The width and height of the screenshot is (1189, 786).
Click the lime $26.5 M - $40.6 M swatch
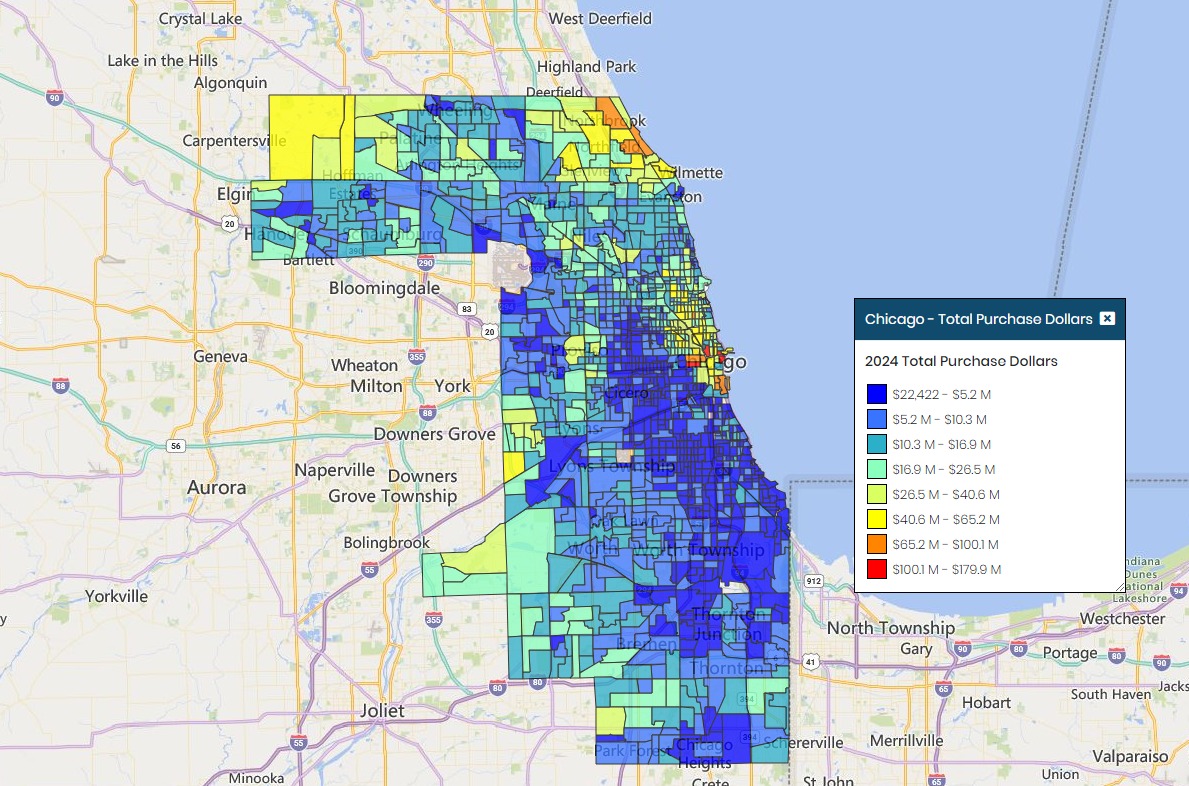[877, 494]
